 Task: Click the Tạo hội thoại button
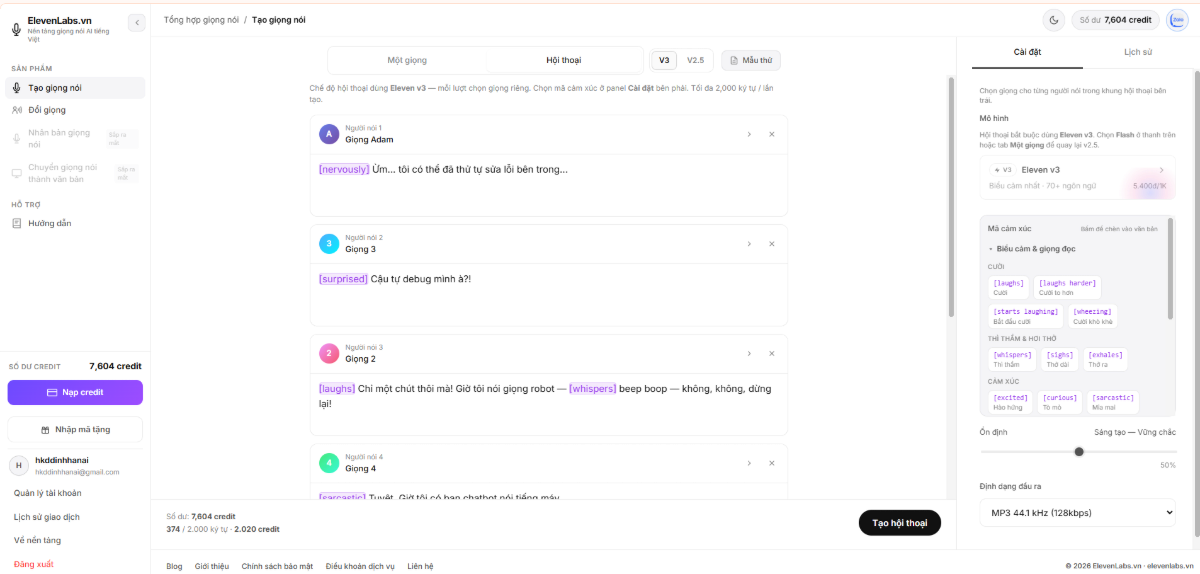pyautogui.click(x=900, y=523)
